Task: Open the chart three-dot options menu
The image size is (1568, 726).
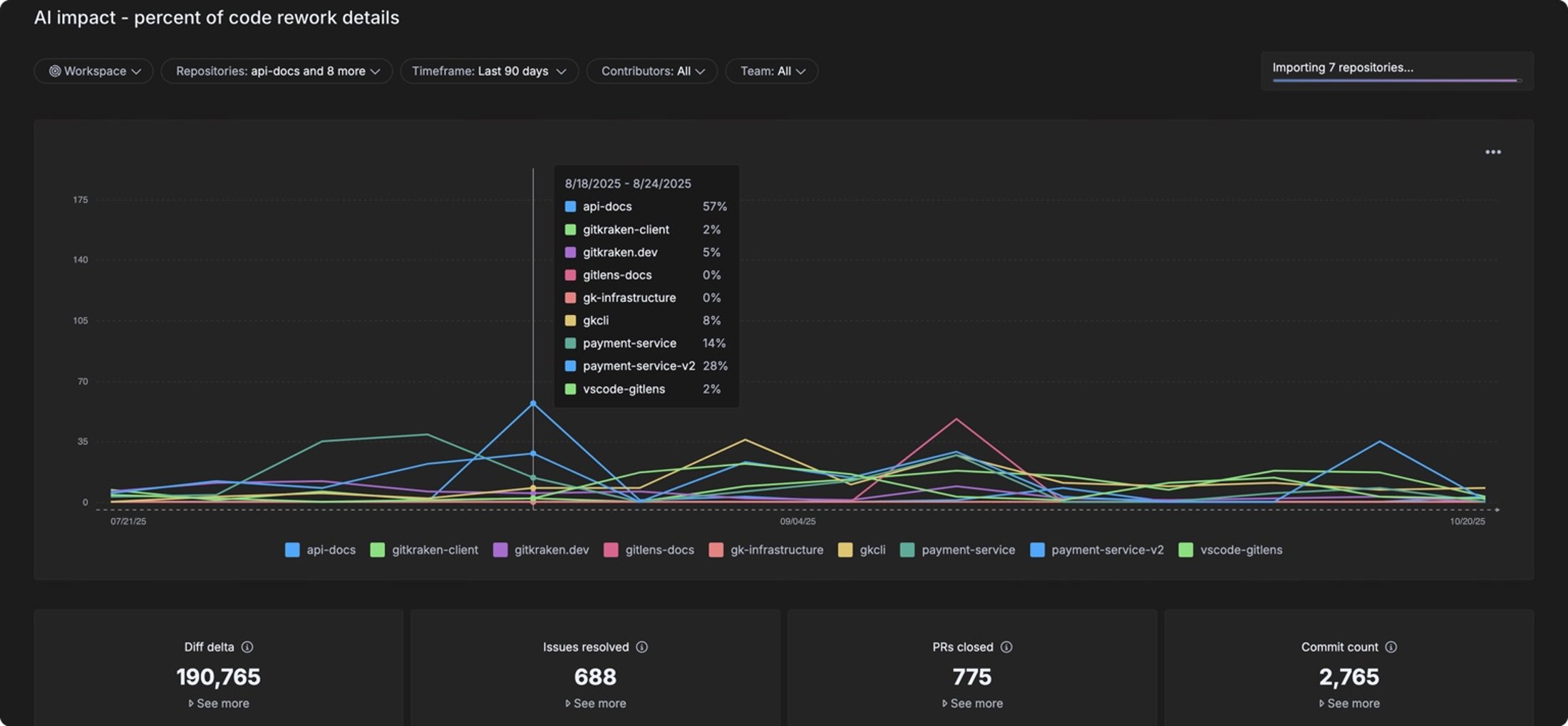Action: [1492, 152]
